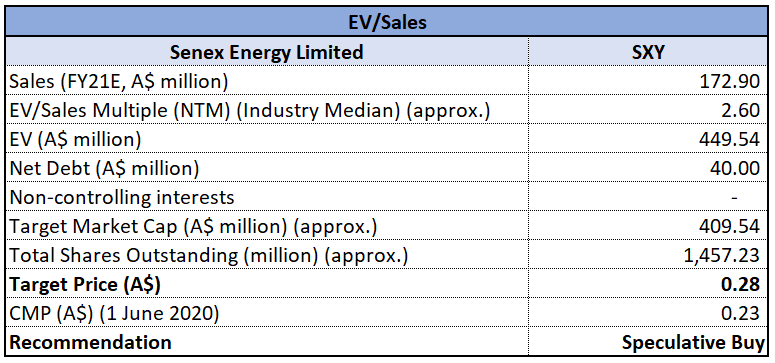775x363 pixels.
Task: Select the 2.60 multiple value cell
Action: tap(648, 110)
